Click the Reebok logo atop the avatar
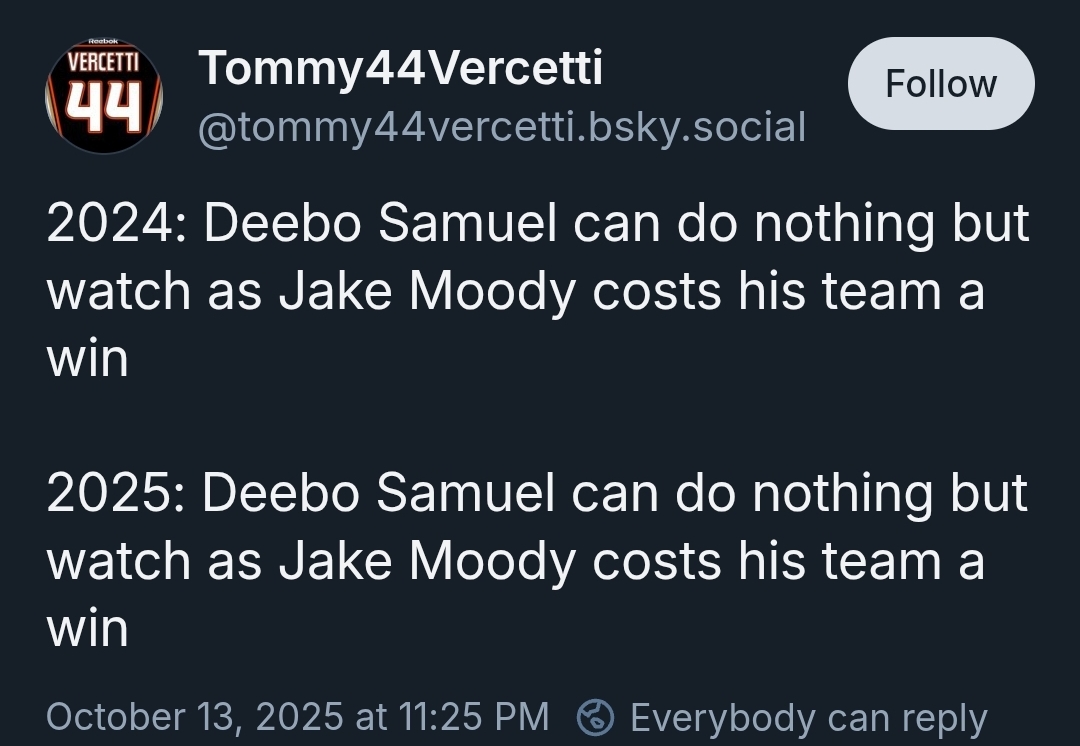 point(103,41)
